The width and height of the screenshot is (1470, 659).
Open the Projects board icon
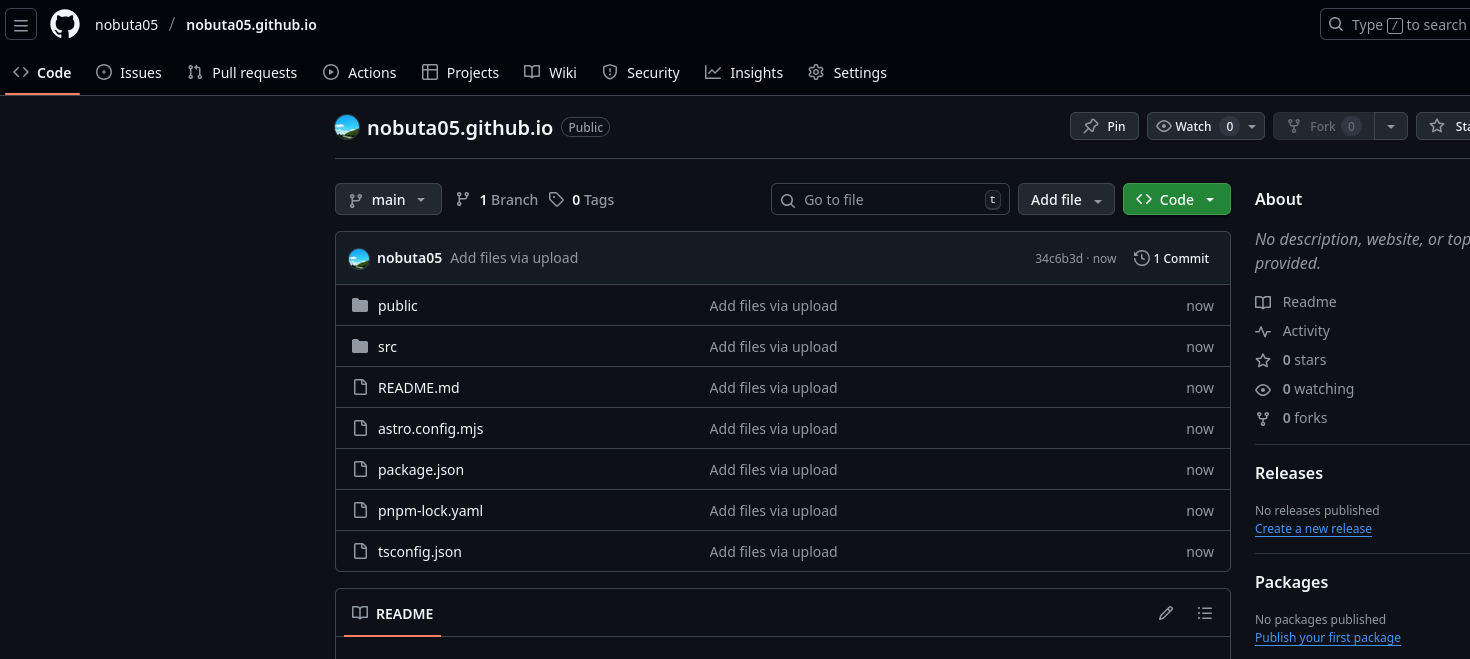click(430, 72)
